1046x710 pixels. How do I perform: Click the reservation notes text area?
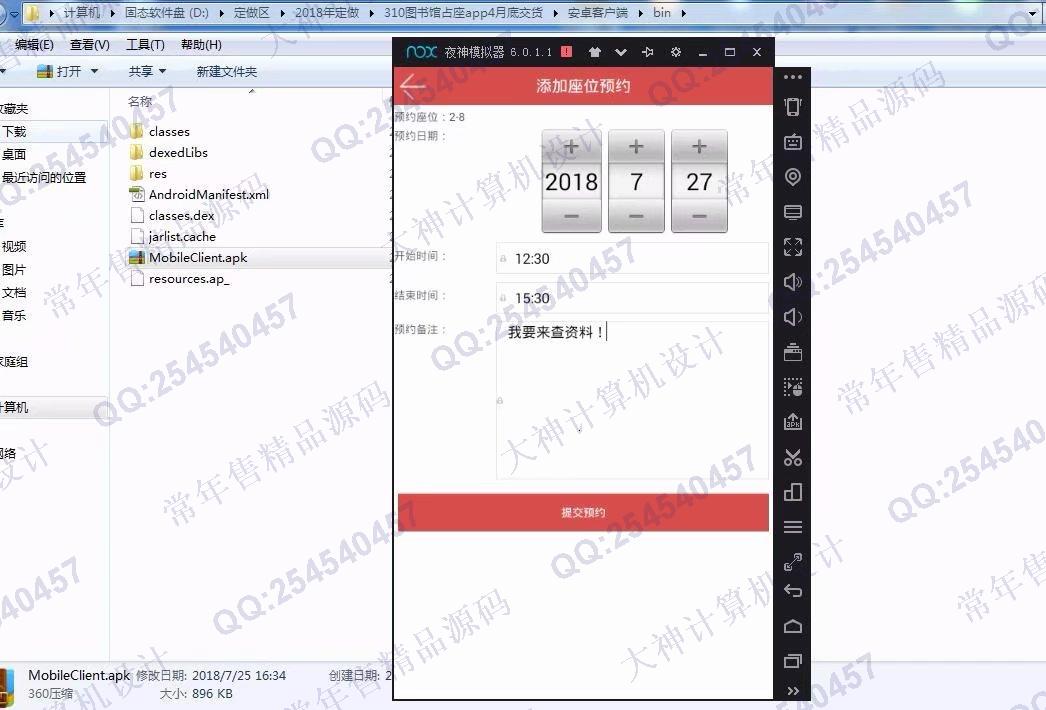[632, 400]
